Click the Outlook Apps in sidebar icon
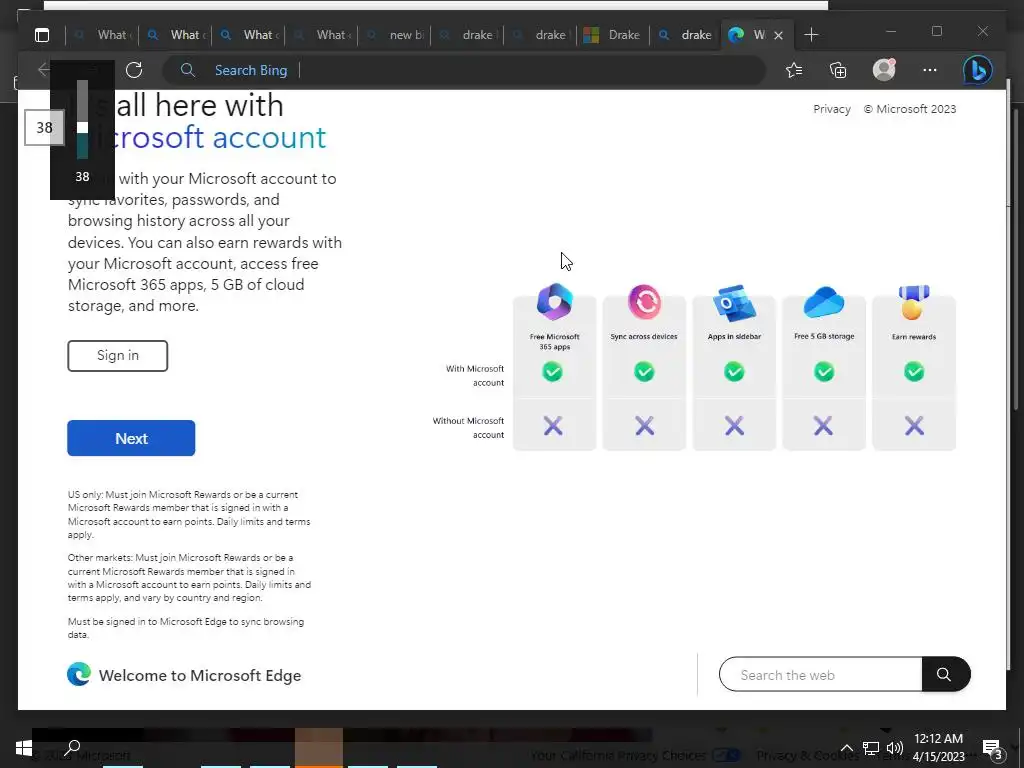Screen dimensions: 1024x768 (734, 303)
